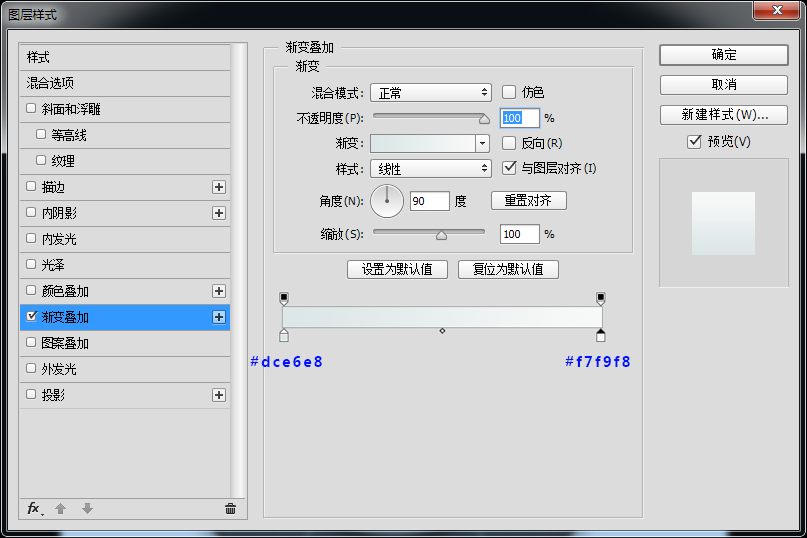Open the 混合模式 blend mode dropdown

click(x=430, y=93)
